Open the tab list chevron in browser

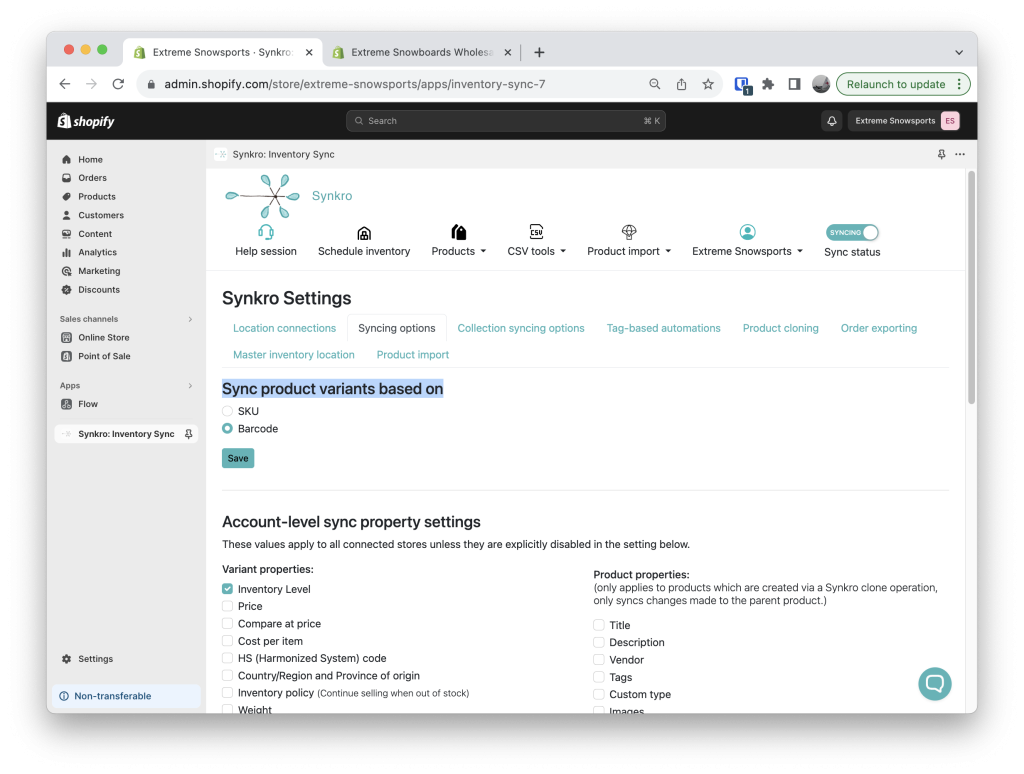pyautogui.click(x=959, y=52)
